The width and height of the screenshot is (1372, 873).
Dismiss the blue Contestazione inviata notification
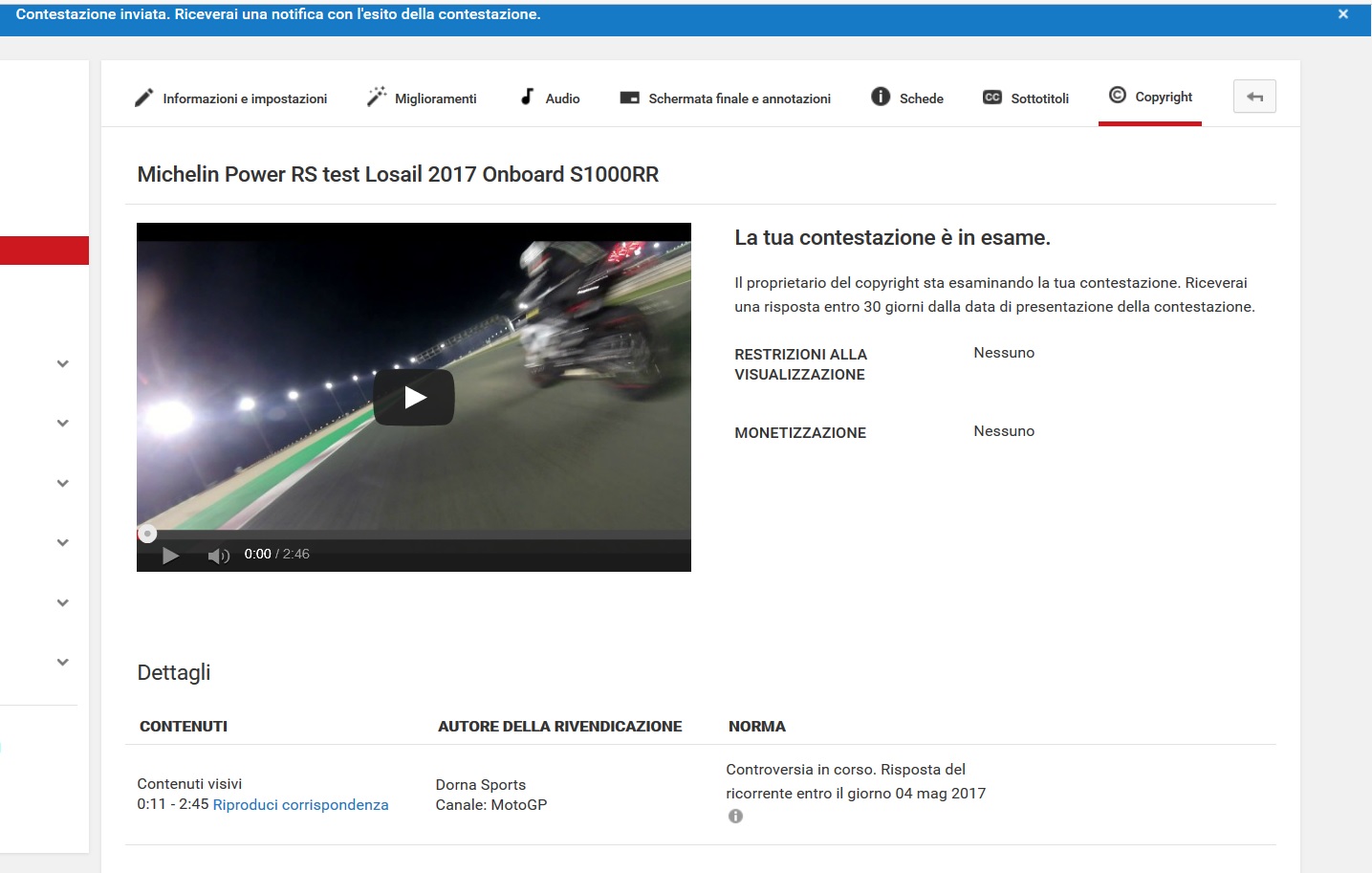[x=1342, y=14]
